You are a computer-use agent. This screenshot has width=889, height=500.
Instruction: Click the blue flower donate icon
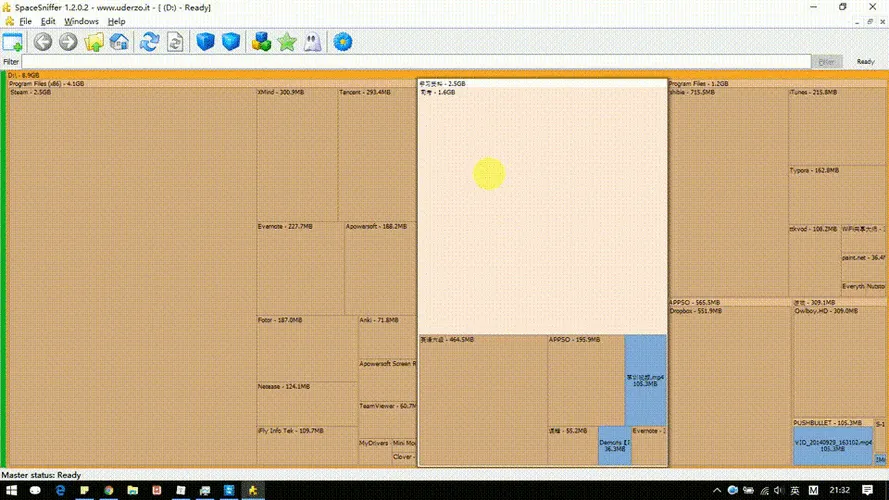pos(342,42)
